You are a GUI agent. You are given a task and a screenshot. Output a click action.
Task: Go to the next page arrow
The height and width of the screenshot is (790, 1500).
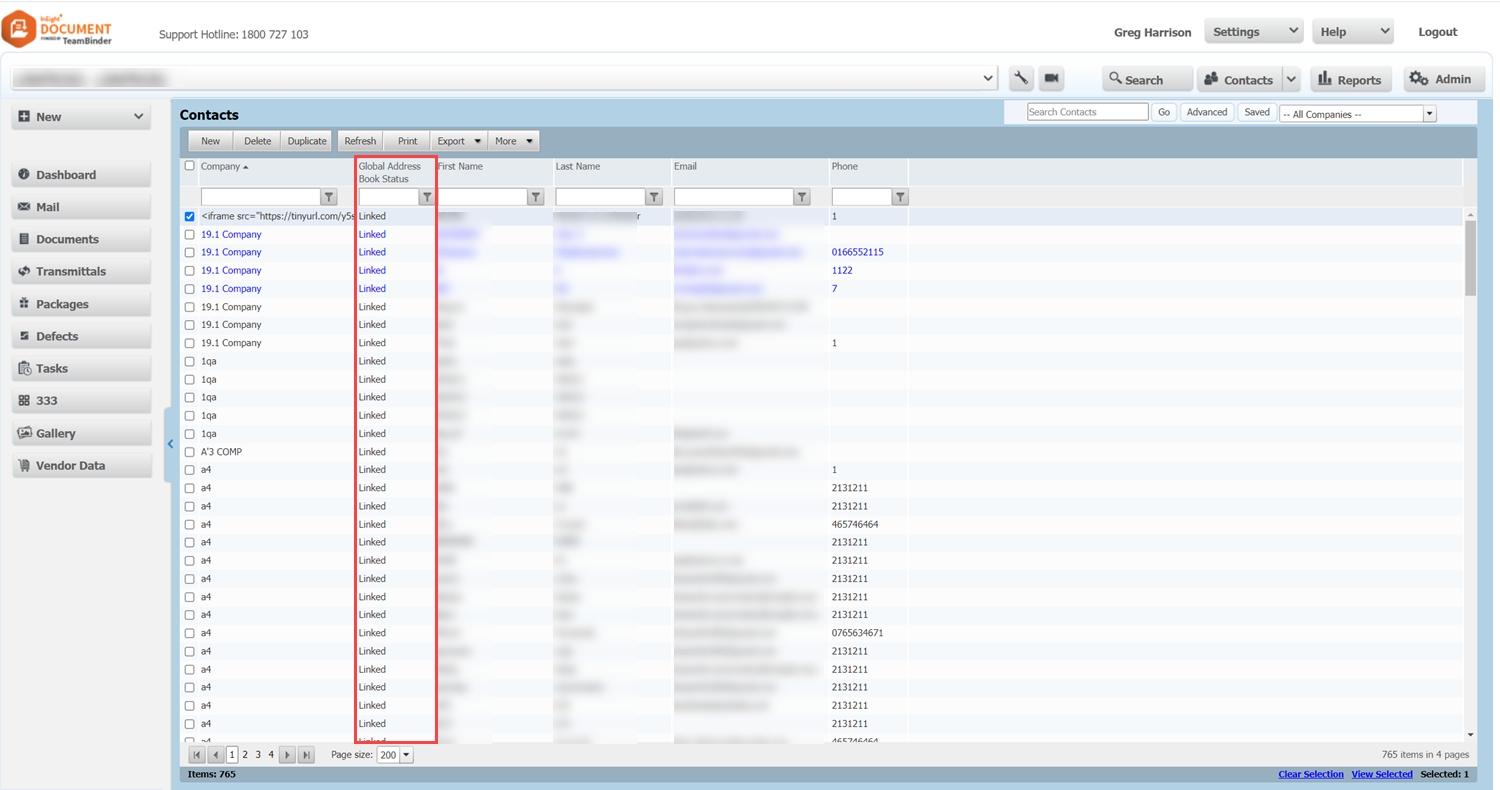(x=287, y=755)
